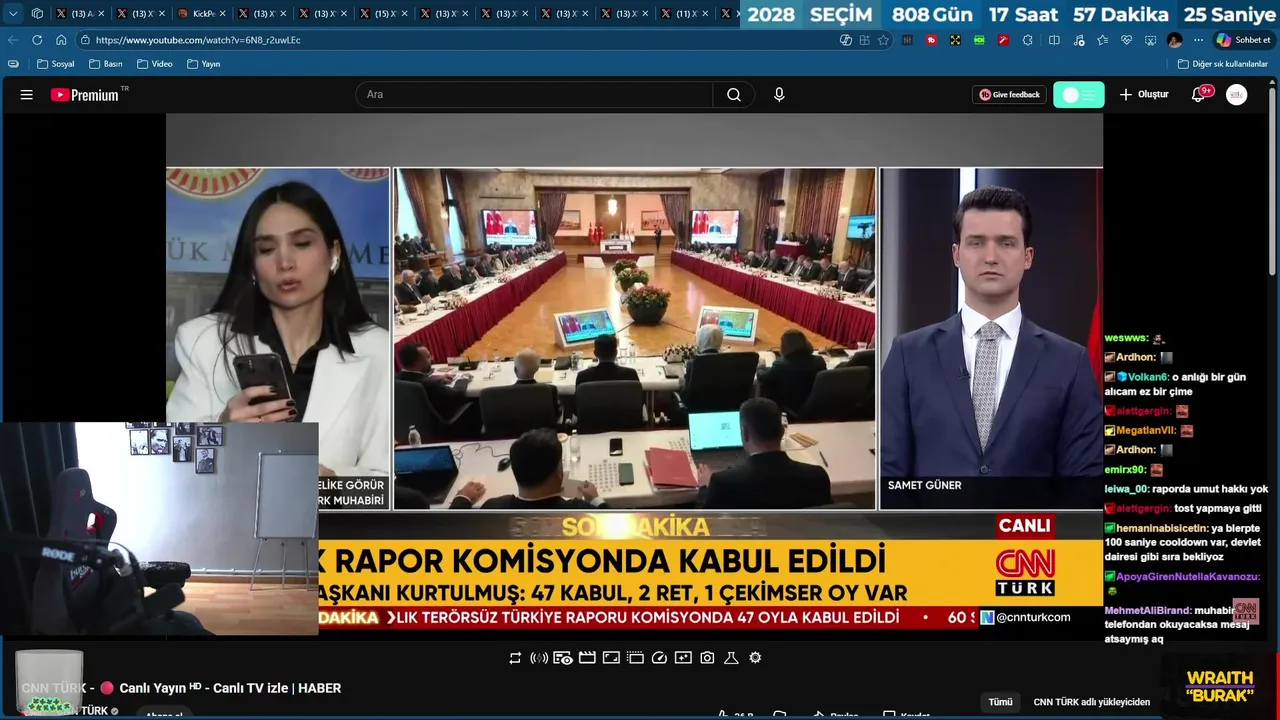This screenshot has height=720, width=1280.
Task: Click chat username MegatlanVII
Action: [1147, 431]
